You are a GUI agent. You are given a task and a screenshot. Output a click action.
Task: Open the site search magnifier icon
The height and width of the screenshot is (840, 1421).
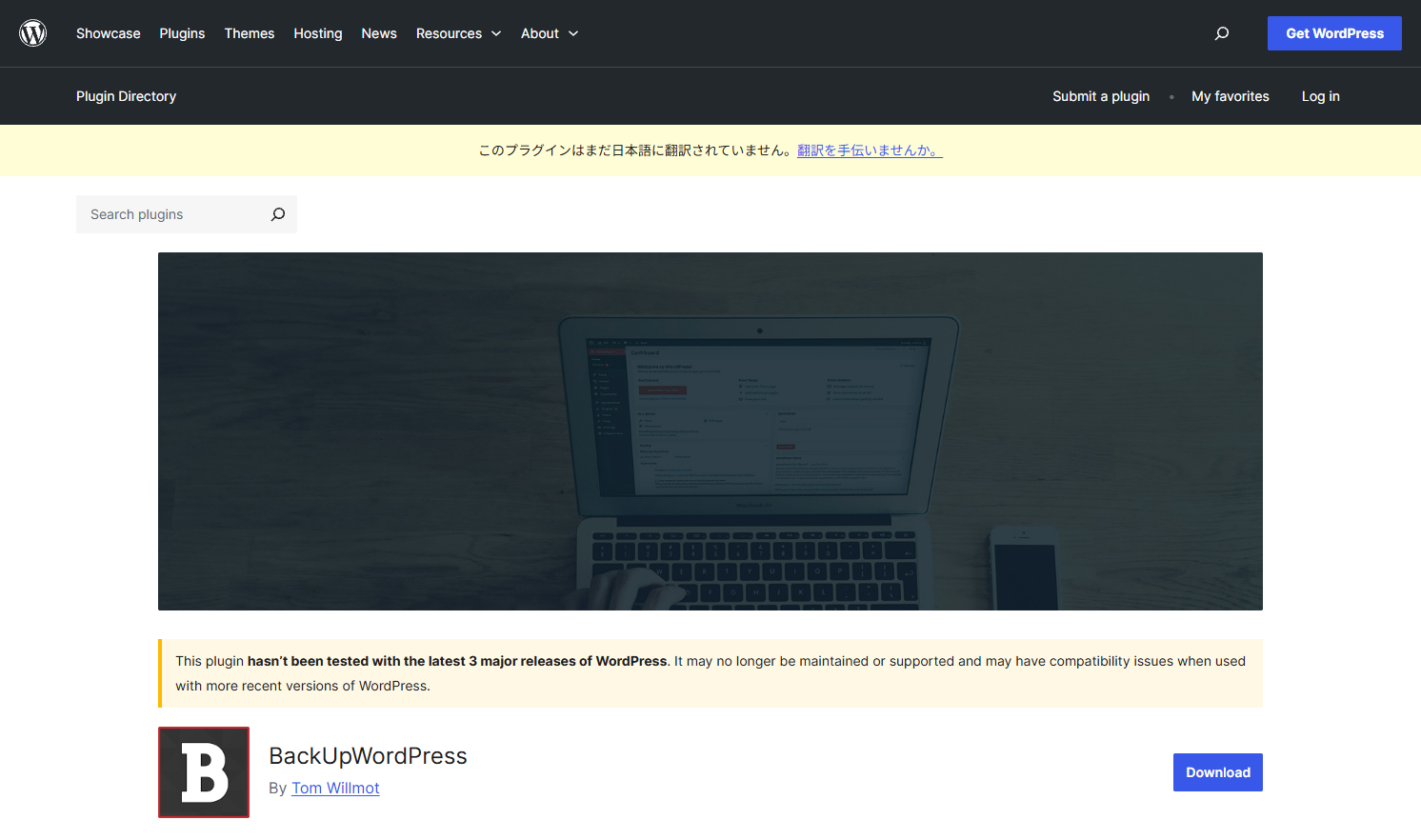tap(1222, 33)
